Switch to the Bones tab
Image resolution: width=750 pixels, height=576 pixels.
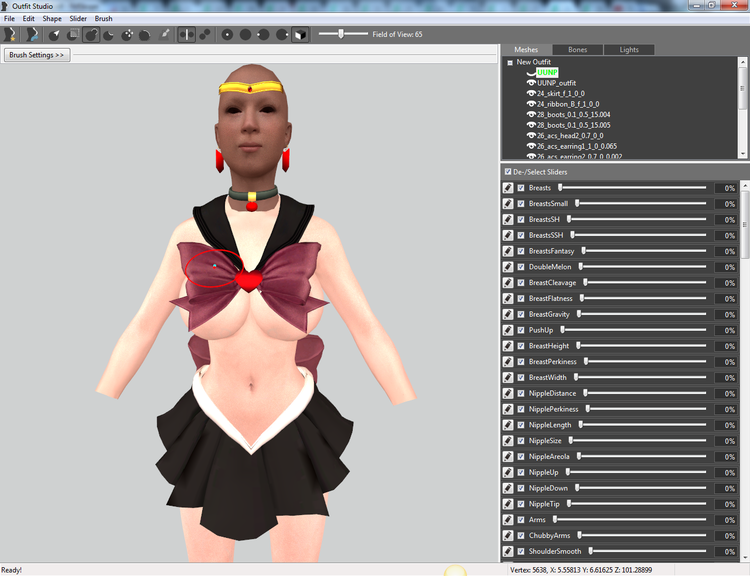577,50
